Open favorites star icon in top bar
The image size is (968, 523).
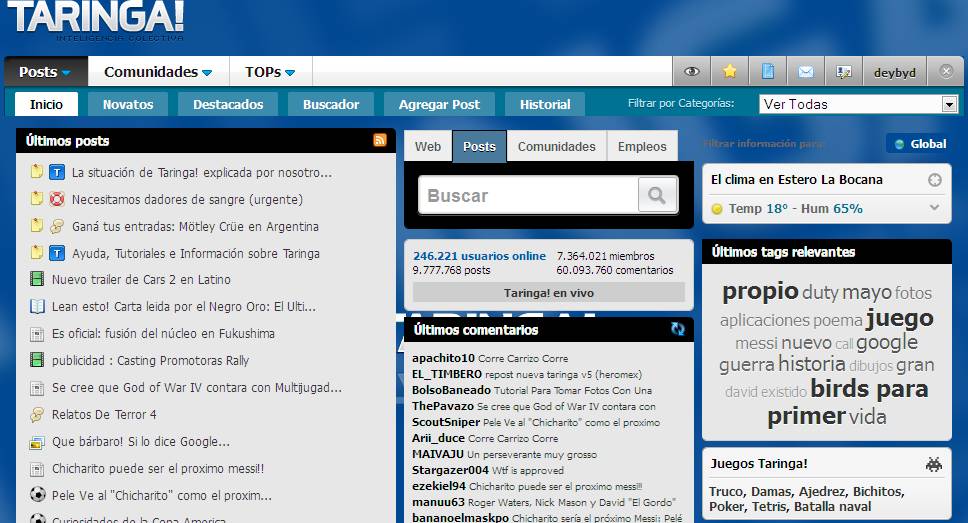730,72
